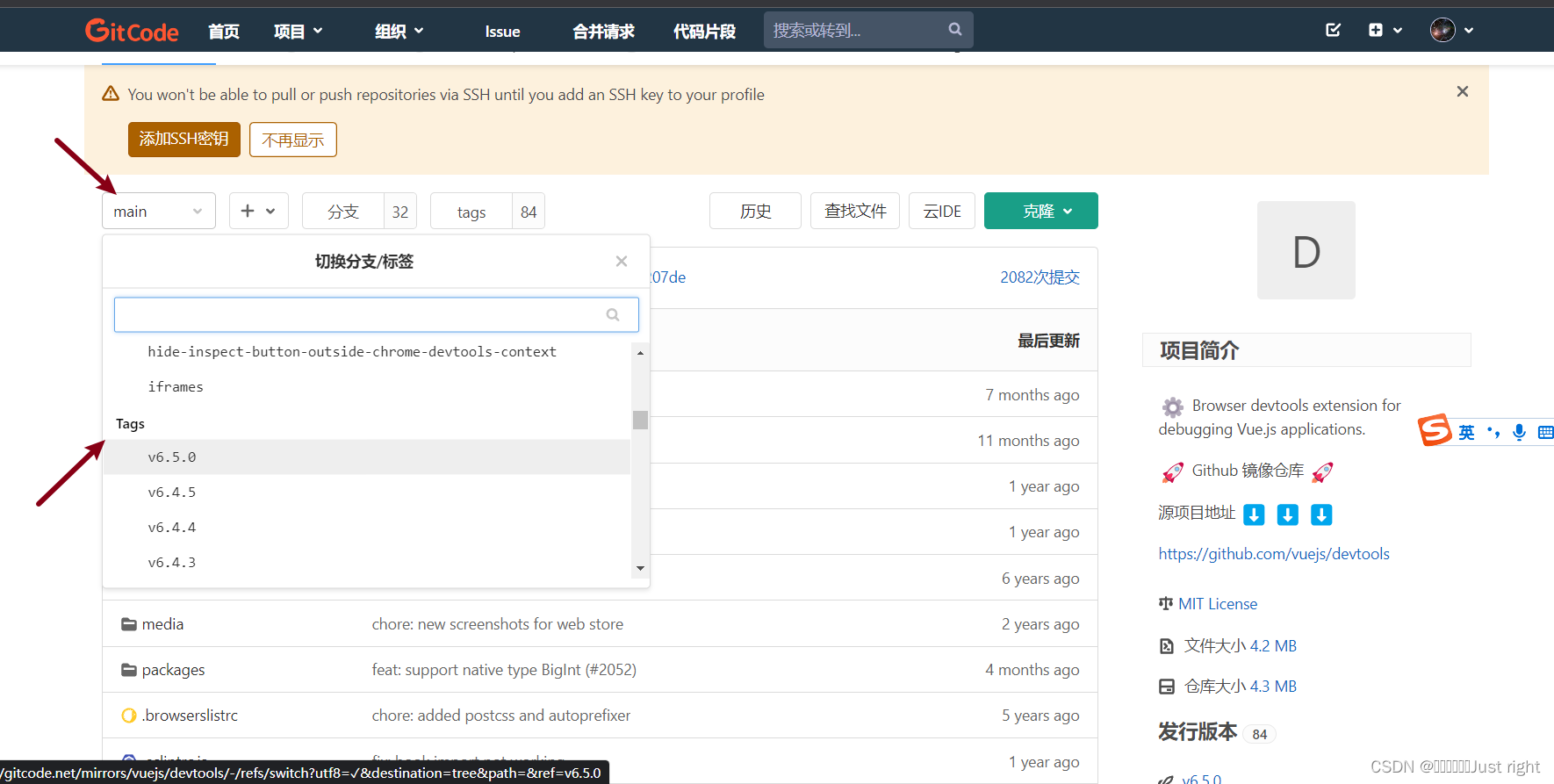
Task: Click the .browserslistrc file icon
Action: point(129,716)
